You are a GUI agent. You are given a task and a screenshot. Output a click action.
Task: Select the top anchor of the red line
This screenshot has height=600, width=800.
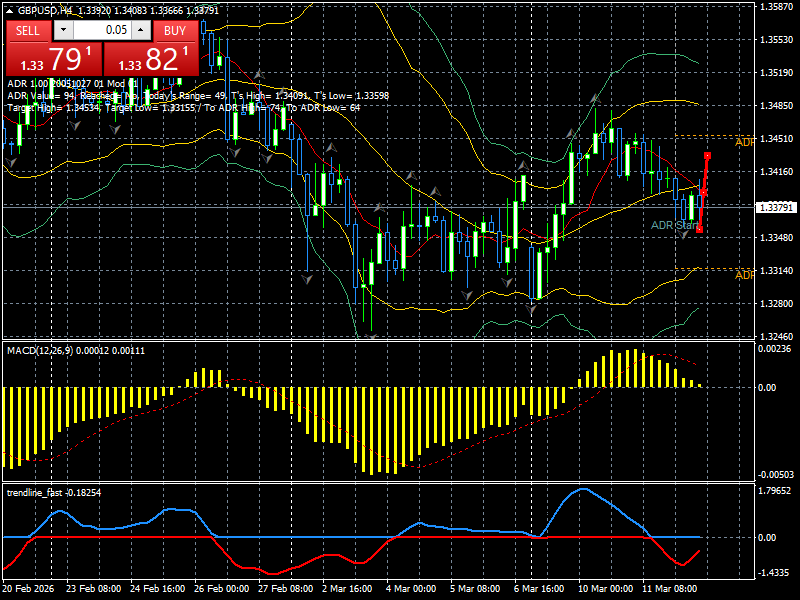coord(708,156)
